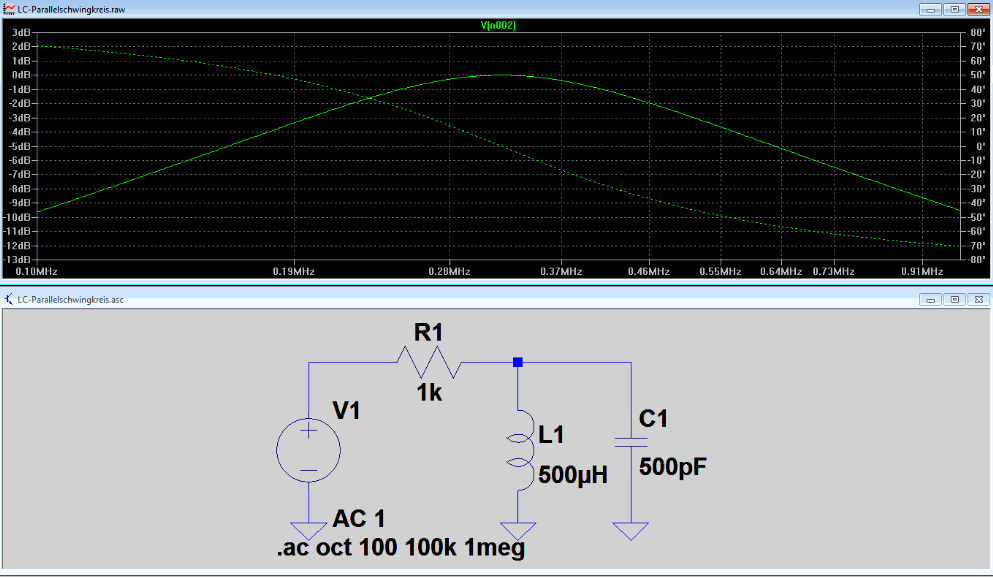
Task: Click the 500pF capacitor value
Action: point(673,467)
